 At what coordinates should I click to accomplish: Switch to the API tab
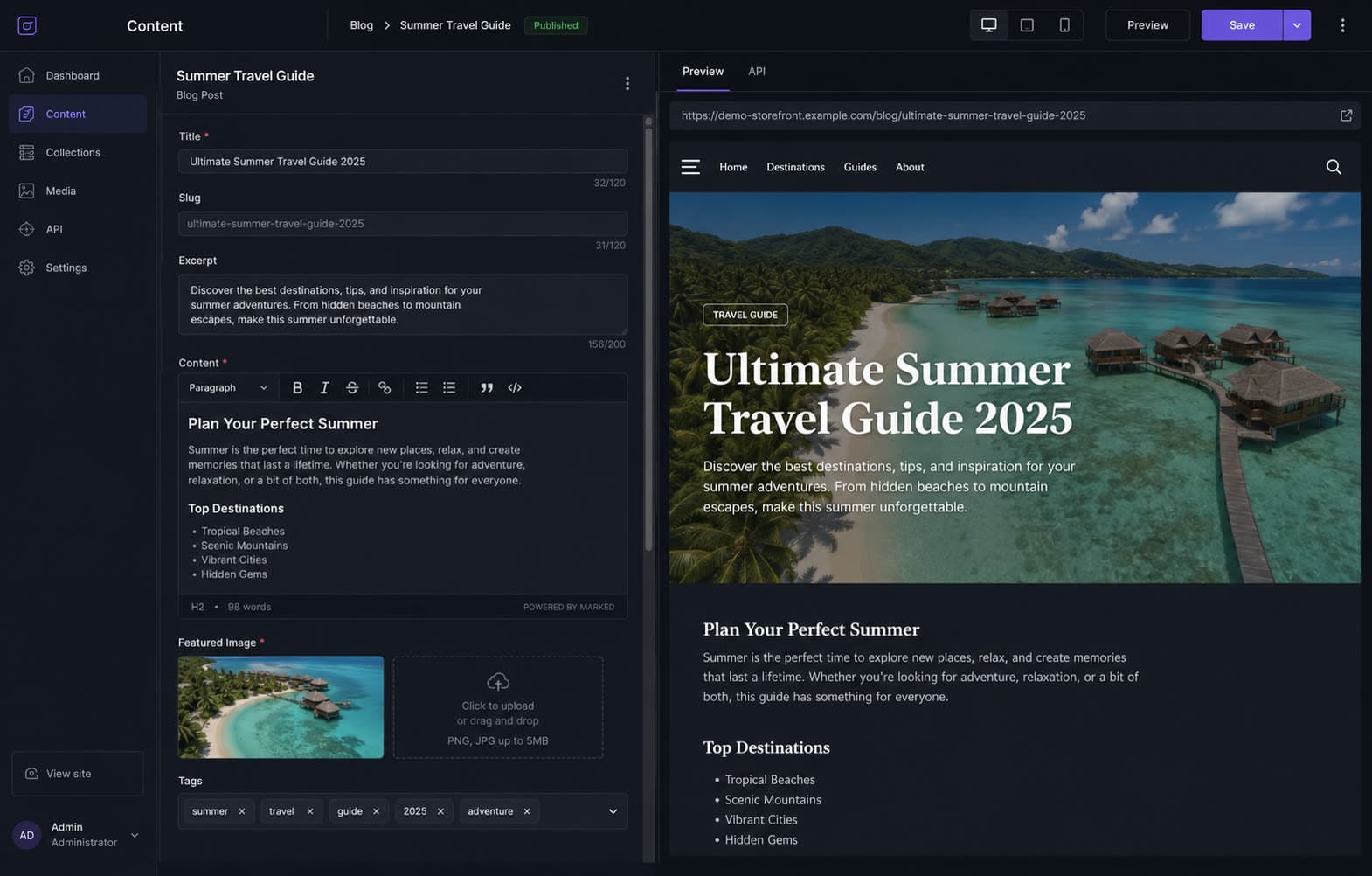[757, 72]
